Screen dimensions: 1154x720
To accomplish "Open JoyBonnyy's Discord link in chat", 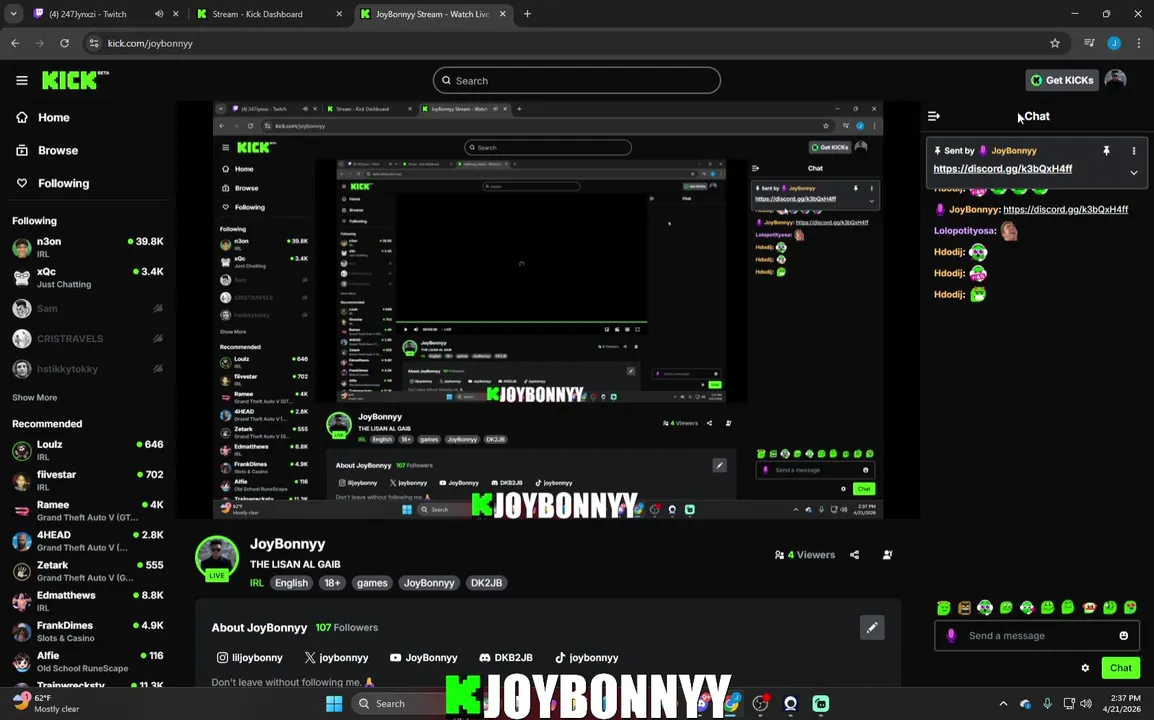I will 1065,209.
